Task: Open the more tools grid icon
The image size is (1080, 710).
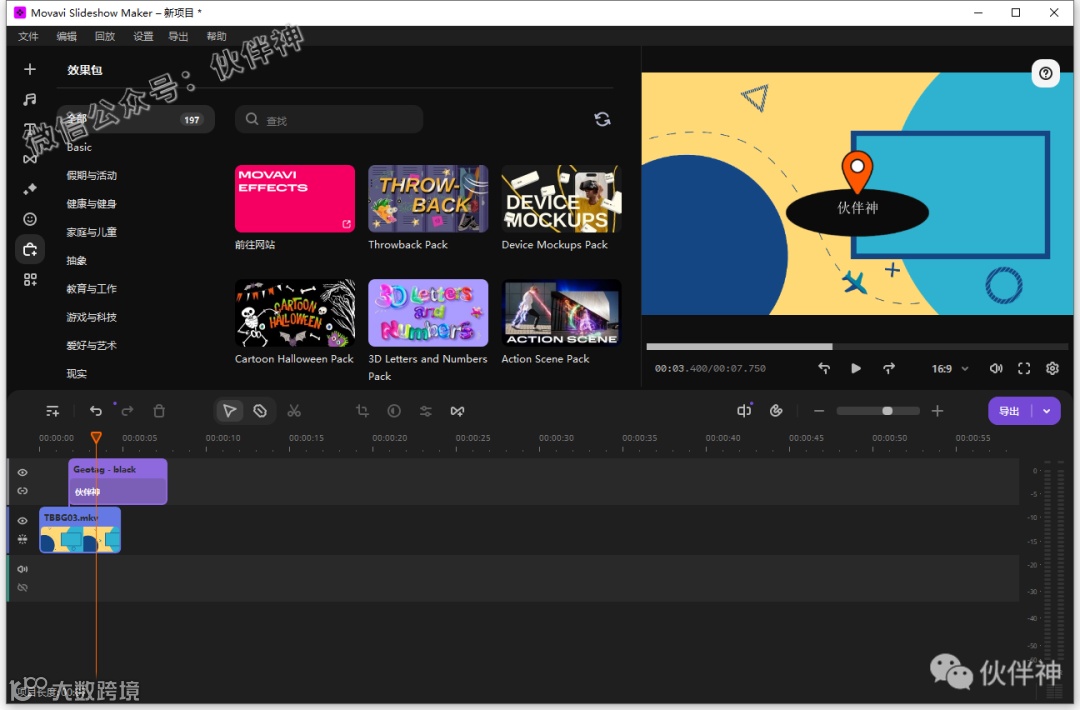Action: (30, 280)
